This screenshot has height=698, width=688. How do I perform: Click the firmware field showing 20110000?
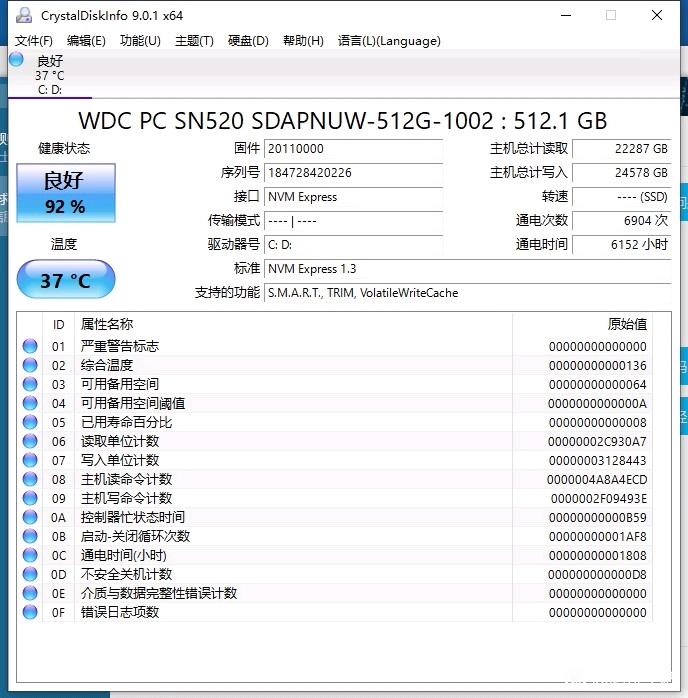[x=353, y=149]
